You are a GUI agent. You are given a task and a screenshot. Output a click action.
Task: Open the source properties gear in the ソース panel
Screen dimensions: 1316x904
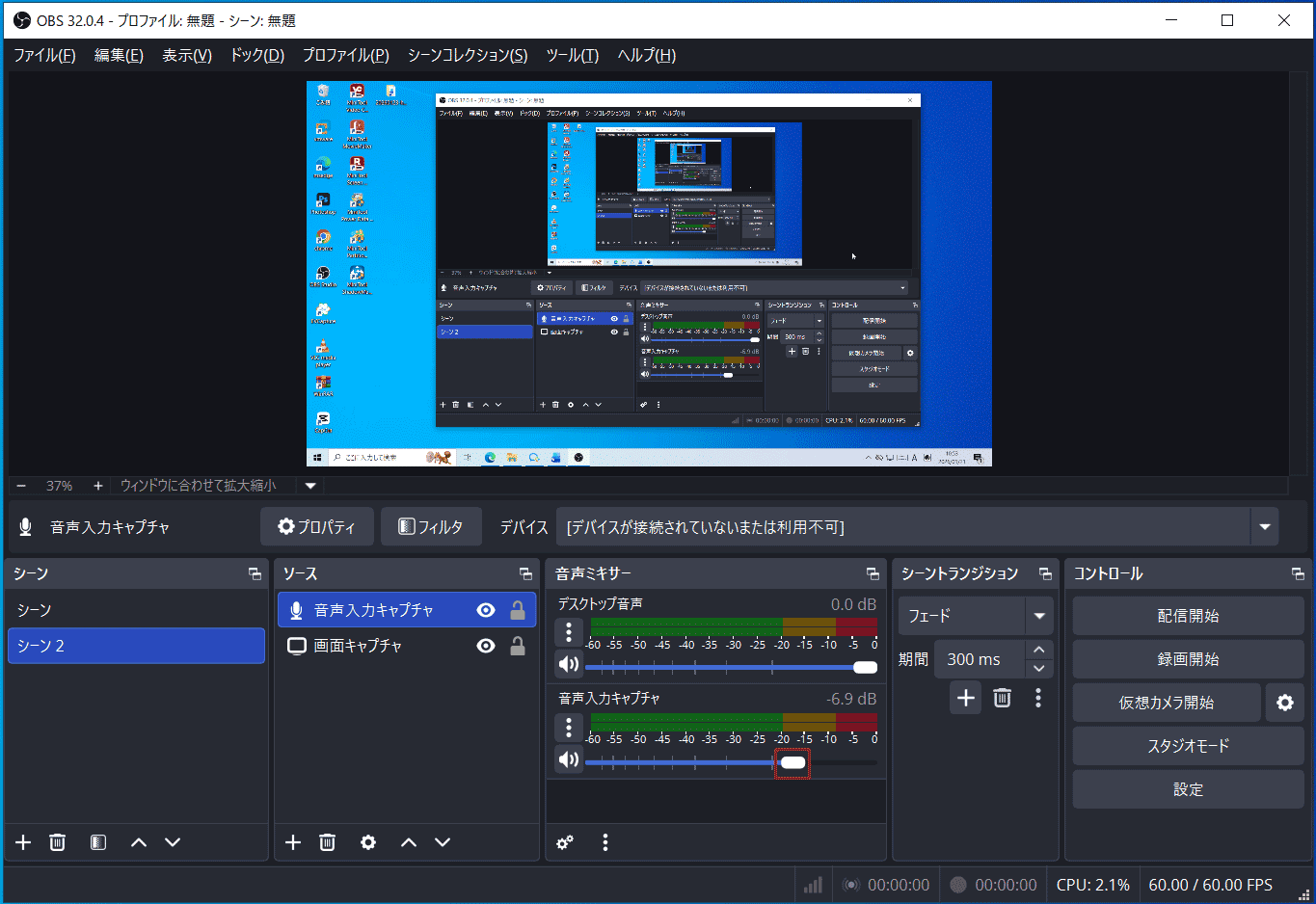367,841
